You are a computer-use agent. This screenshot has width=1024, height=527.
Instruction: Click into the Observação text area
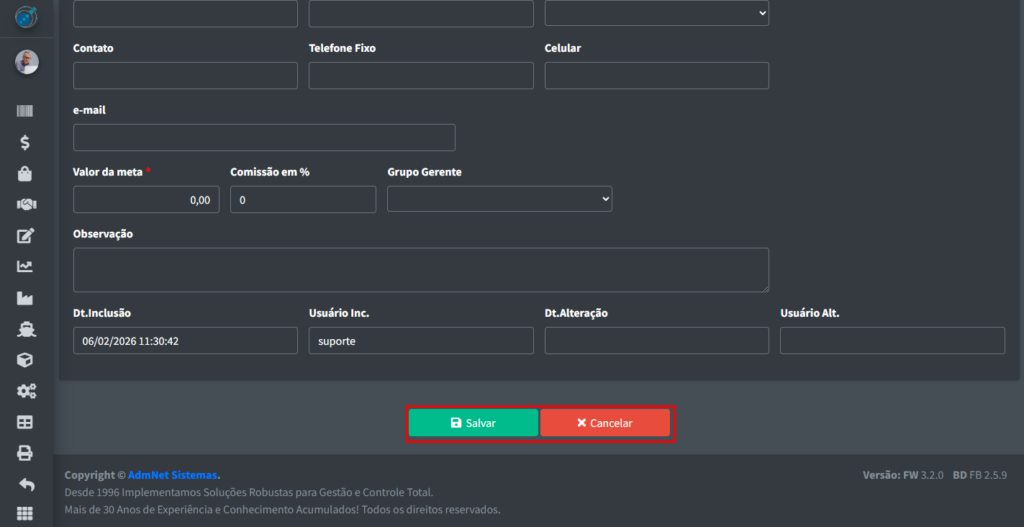pyautogui.click(x=420, y=270)
